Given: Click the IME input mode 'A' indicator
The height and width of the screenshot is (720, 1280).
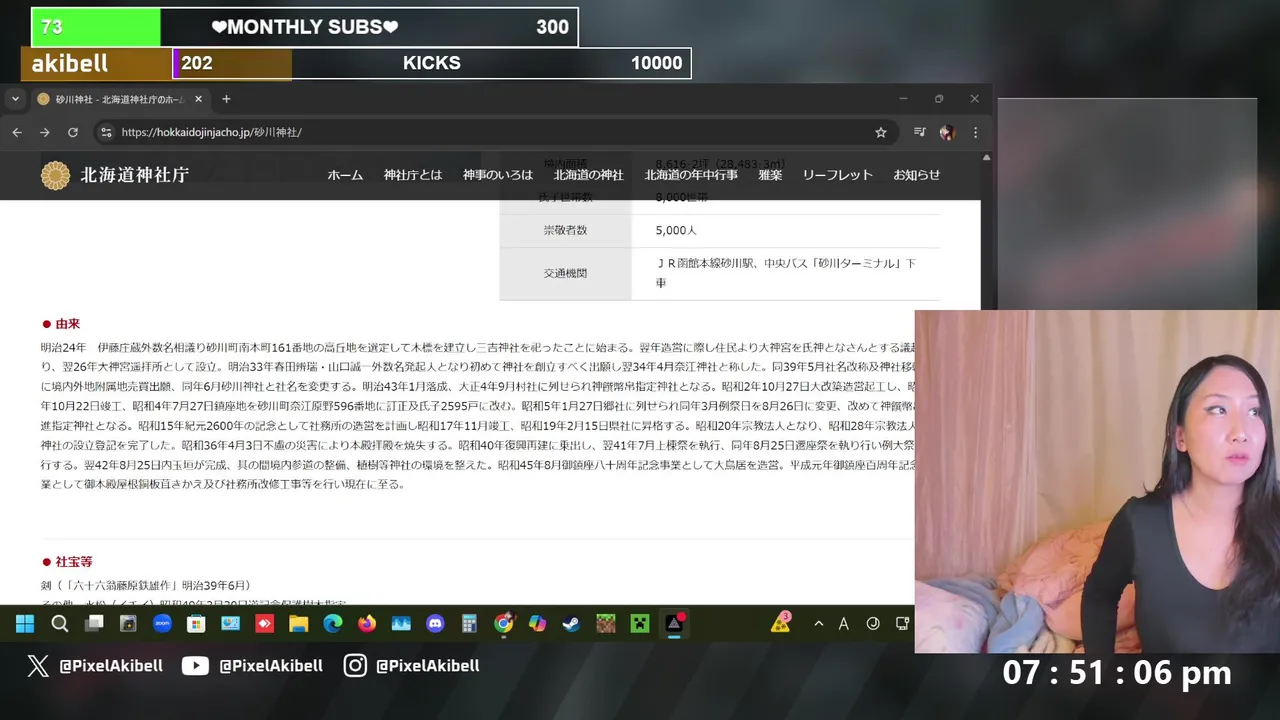Looking at the screenshot, I should [x=844, y=624].
